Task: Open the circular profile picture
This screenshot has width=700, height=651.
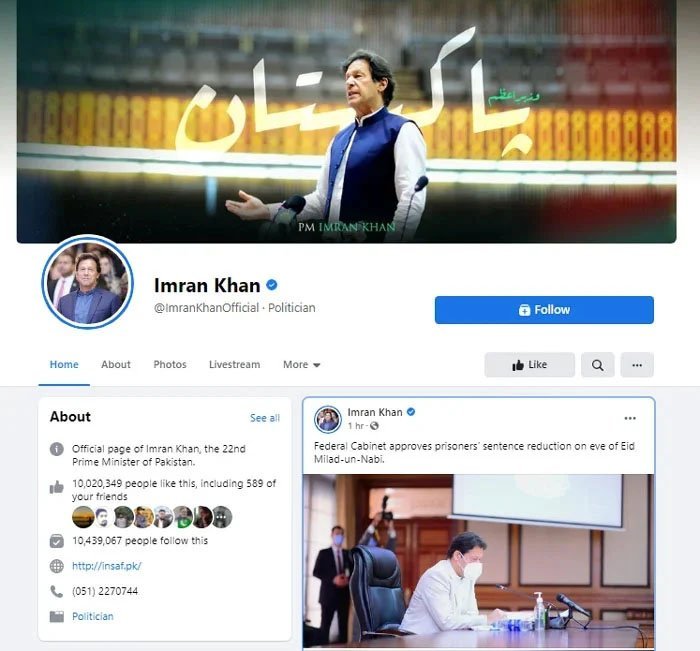Action: pos(88,282)
